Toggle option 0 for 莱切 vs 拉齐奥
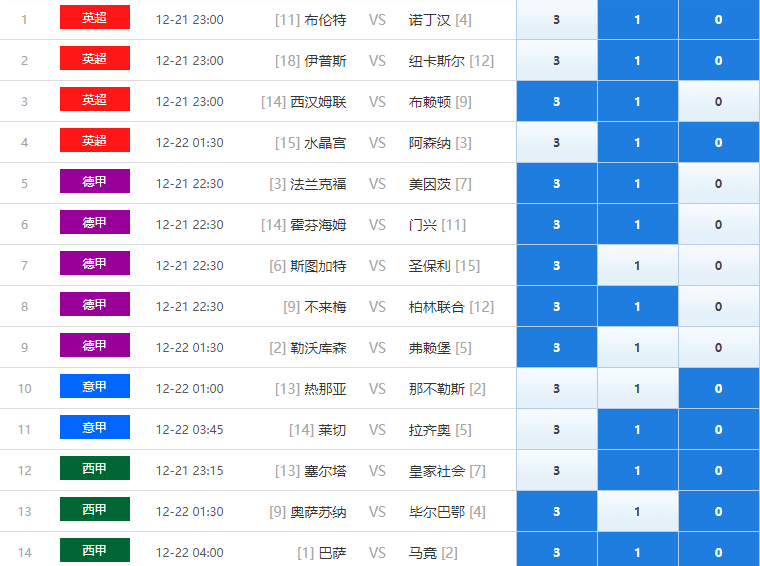Screen dimensions: 760x566 (x=719, y=429)
